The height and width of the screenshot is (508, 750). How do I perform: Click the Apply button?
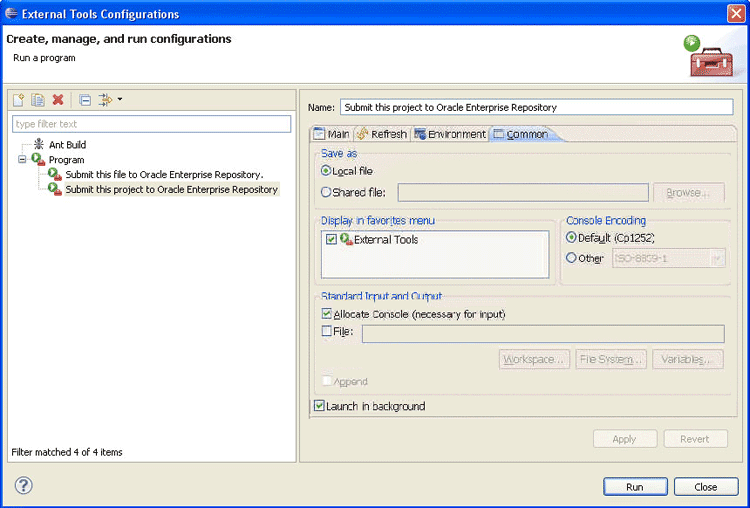click(x=625, y=439)
